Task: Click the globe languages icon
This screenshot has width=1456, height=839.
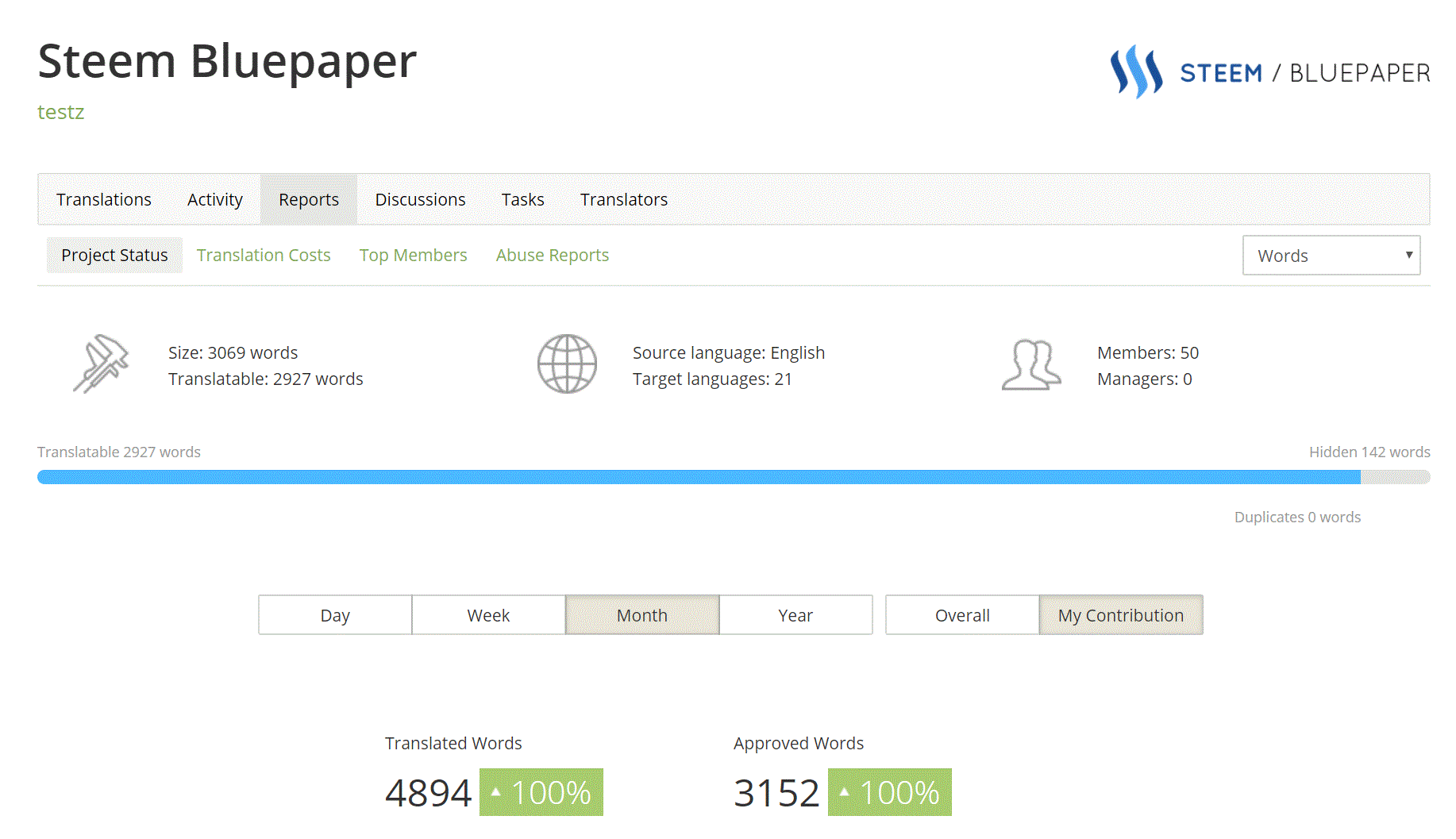Action: [x=567, y=364]
